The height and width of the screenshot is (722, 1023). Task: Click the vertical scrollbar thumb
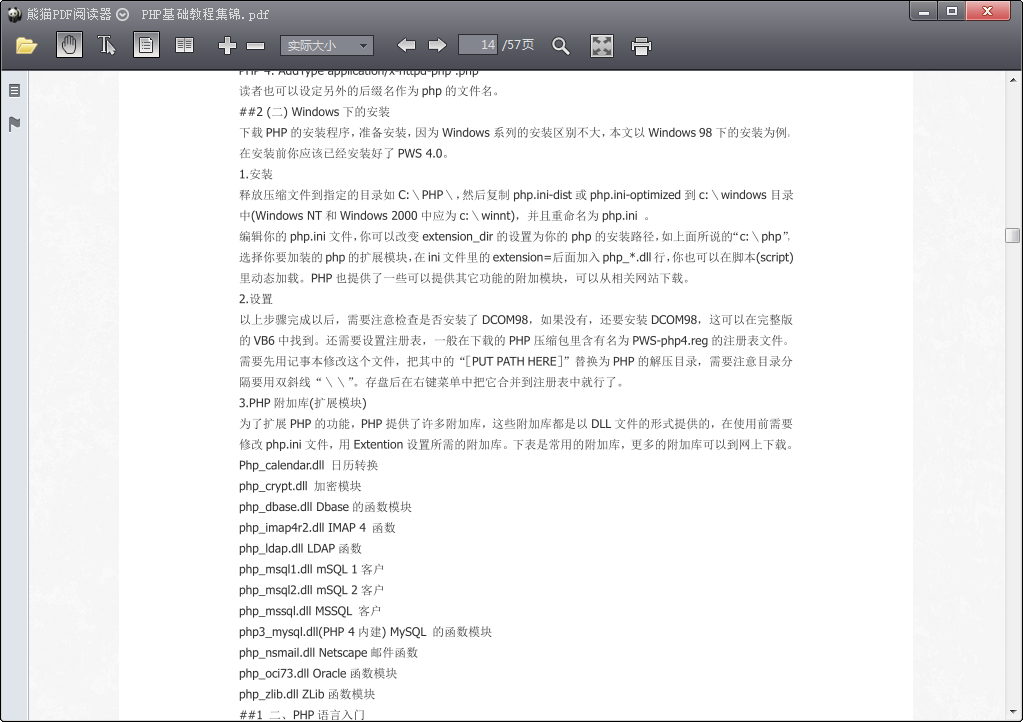click(x=1013, y=235)
